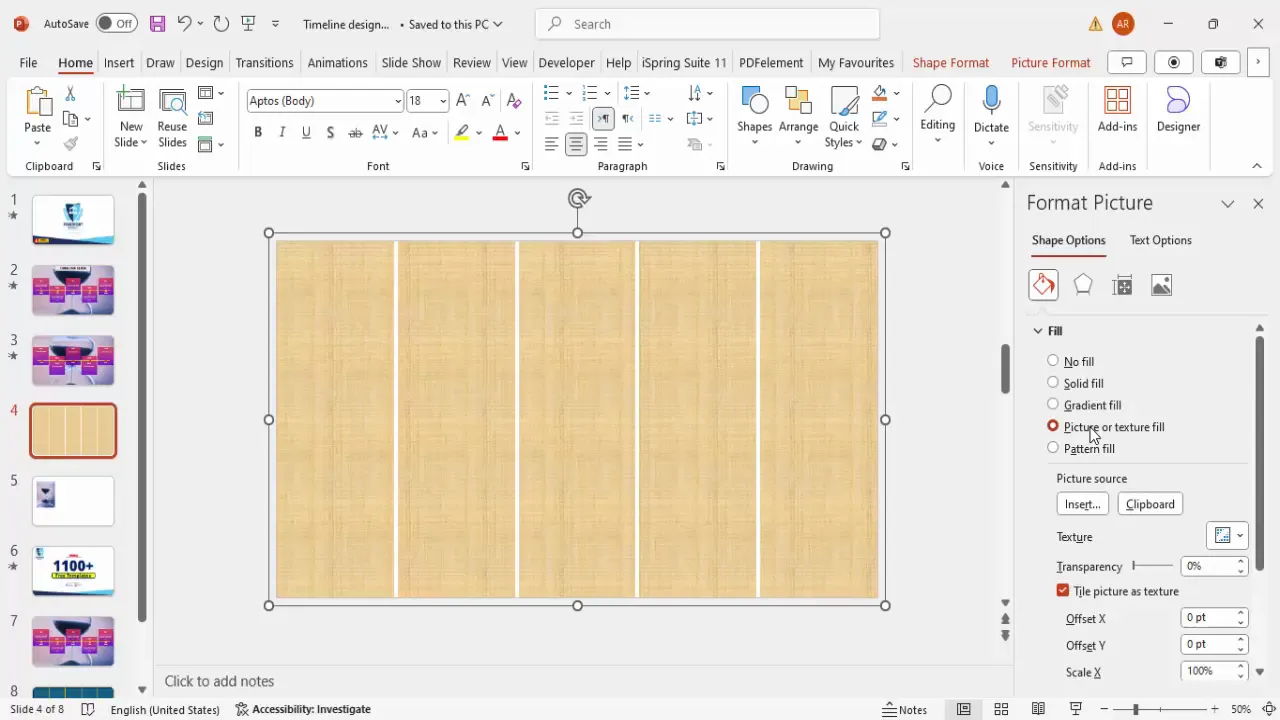Image resolution: width=1280 pixels, height=720 pixels.
Task: Switch to Slide Sorter view in status bar
Action: 1001,709
